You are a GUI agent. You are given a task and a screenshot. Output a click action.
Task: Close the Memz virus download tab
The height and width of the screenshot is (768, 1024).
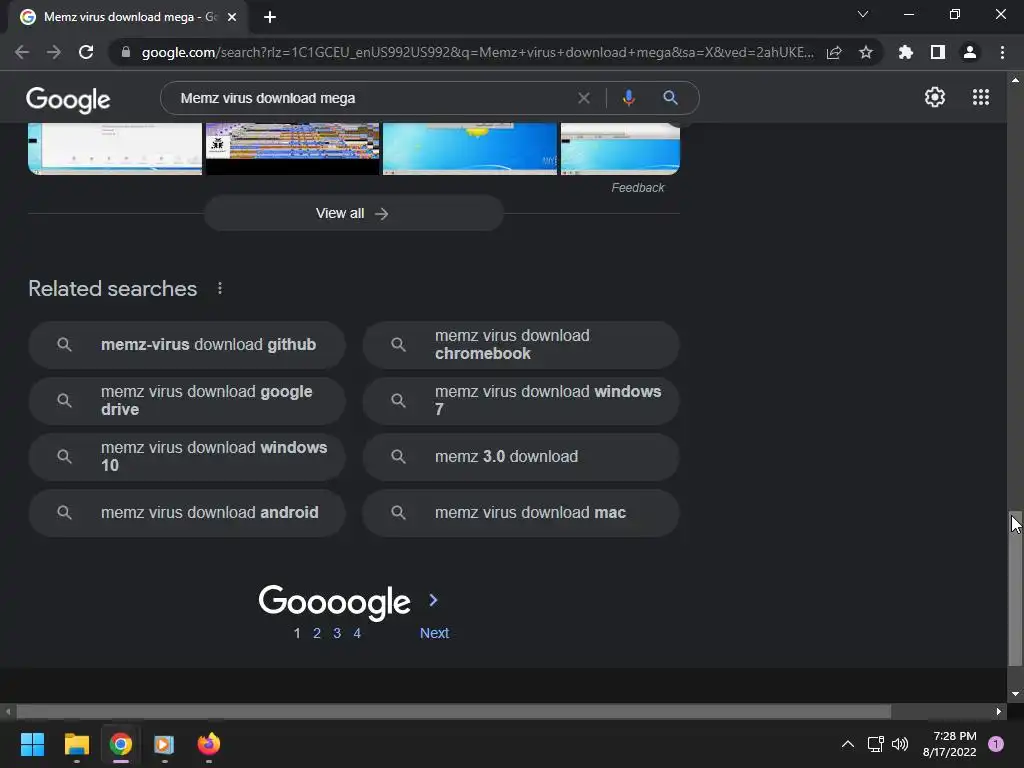pyautogui.click(x=232, y=17)
